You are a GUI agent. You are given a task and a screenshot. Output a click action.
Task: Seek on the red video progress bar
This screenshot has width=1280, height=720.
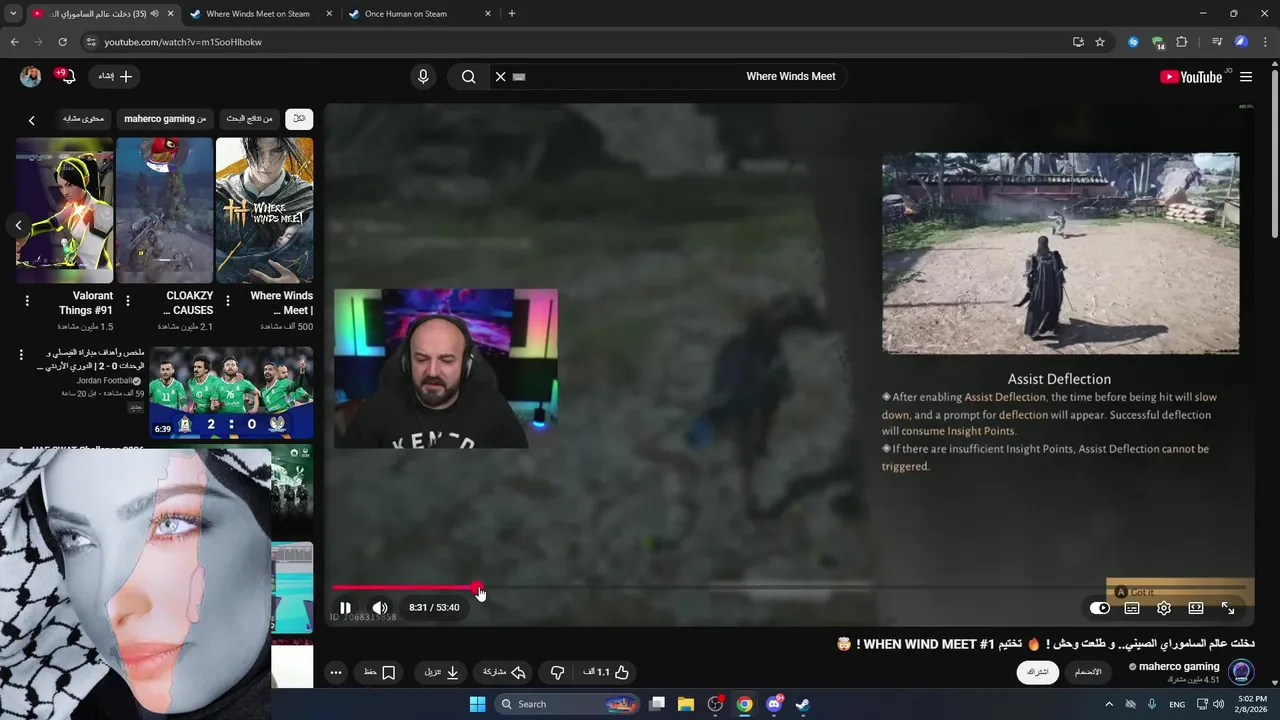click(790, 588)
